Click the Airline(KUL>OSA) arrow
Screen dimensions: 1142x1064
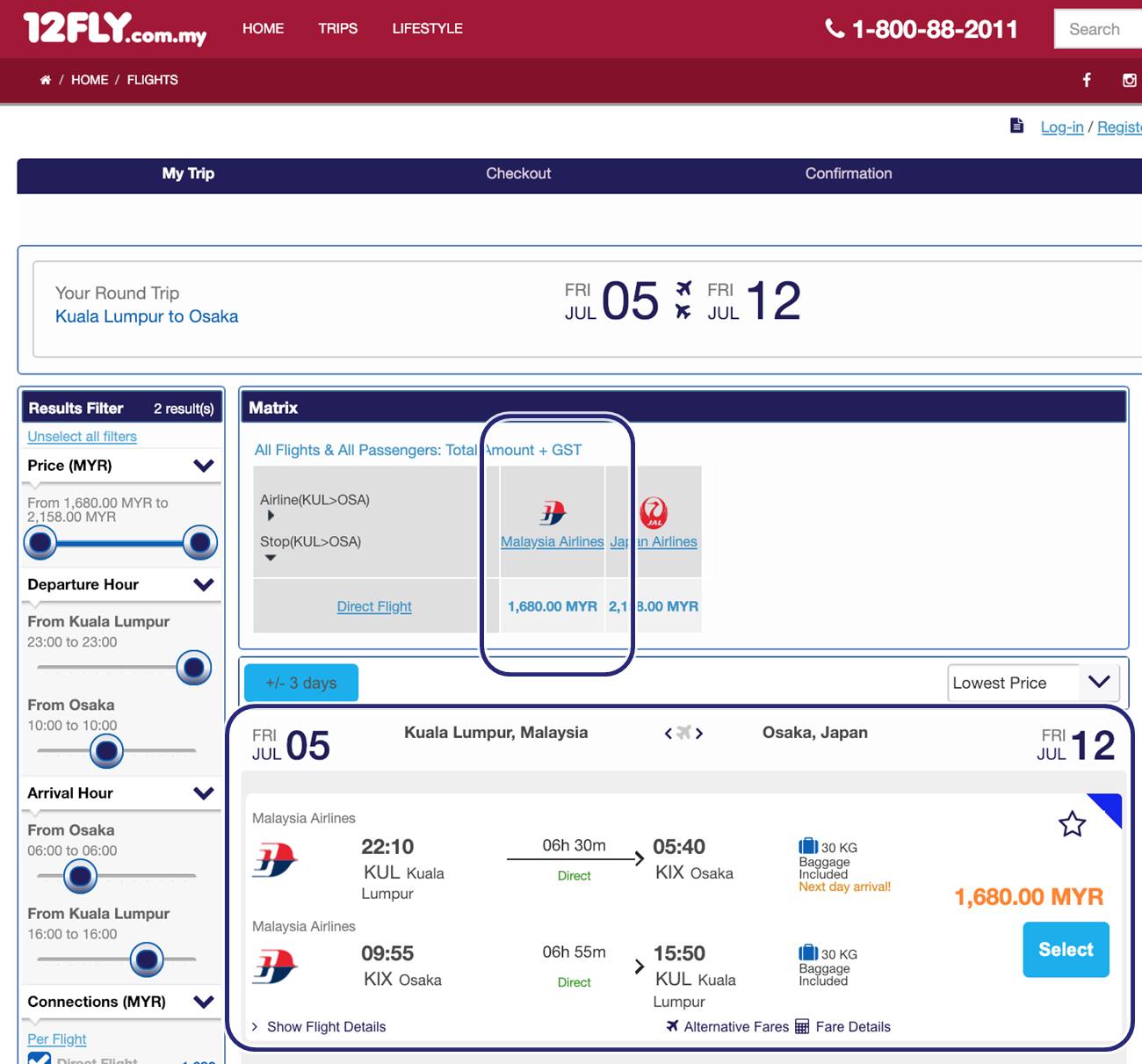[x=271, y=516]
